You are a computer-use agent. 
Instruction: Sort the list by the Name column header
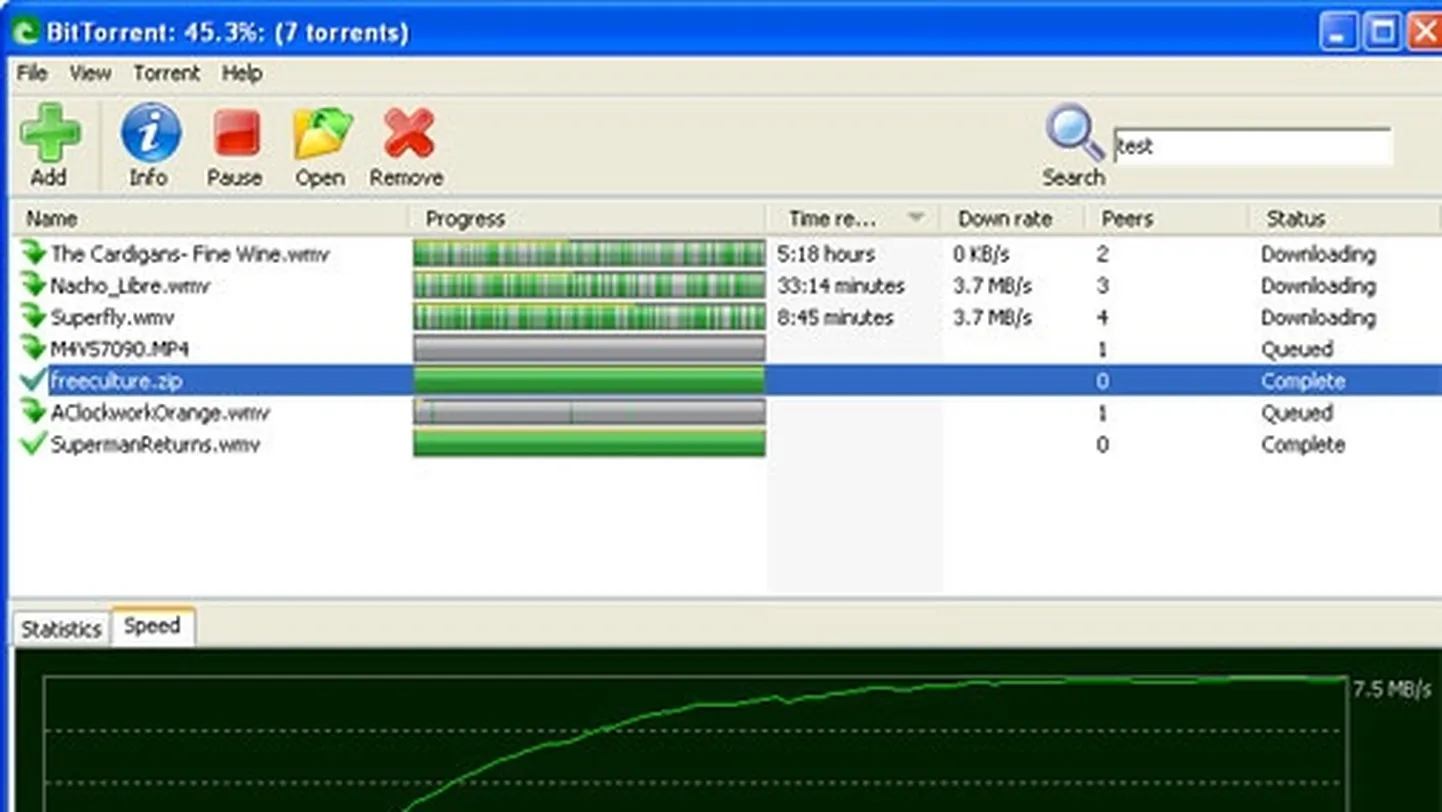pyautogui.click(x=209, y=218)
